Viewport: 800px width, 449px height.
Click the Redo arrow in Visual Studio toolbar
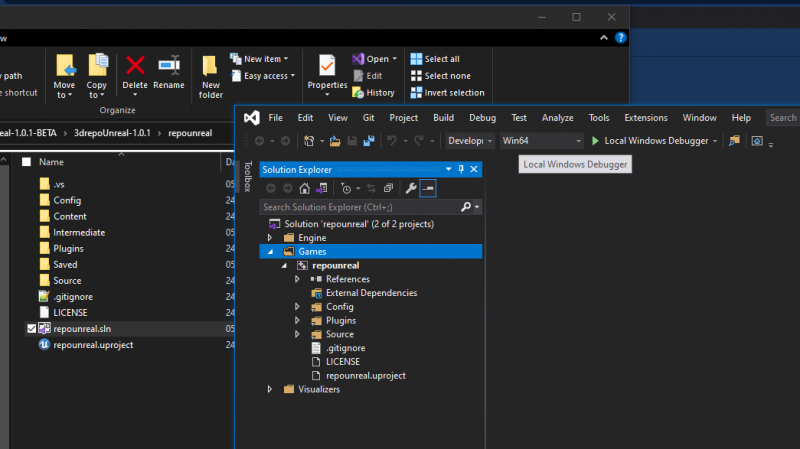point(419,141)
